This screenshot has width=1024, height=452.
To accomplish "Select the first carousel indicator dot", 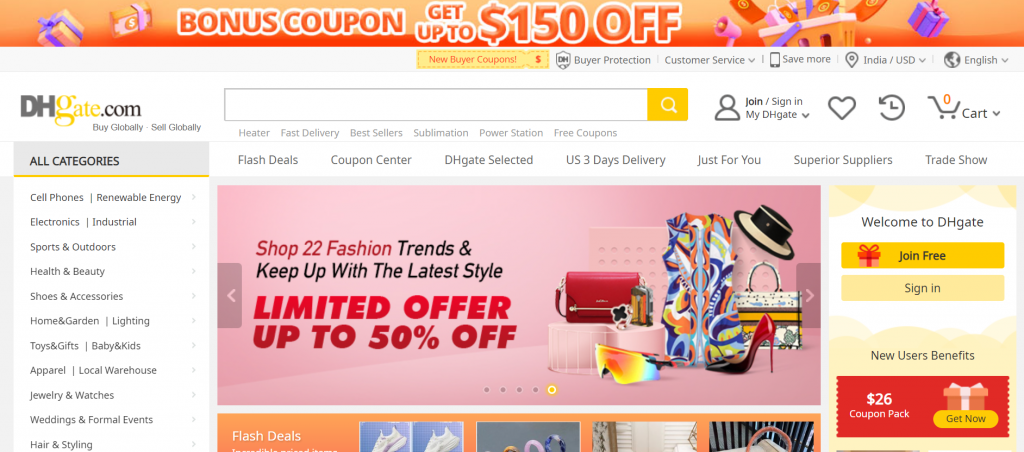I will 487,390.
